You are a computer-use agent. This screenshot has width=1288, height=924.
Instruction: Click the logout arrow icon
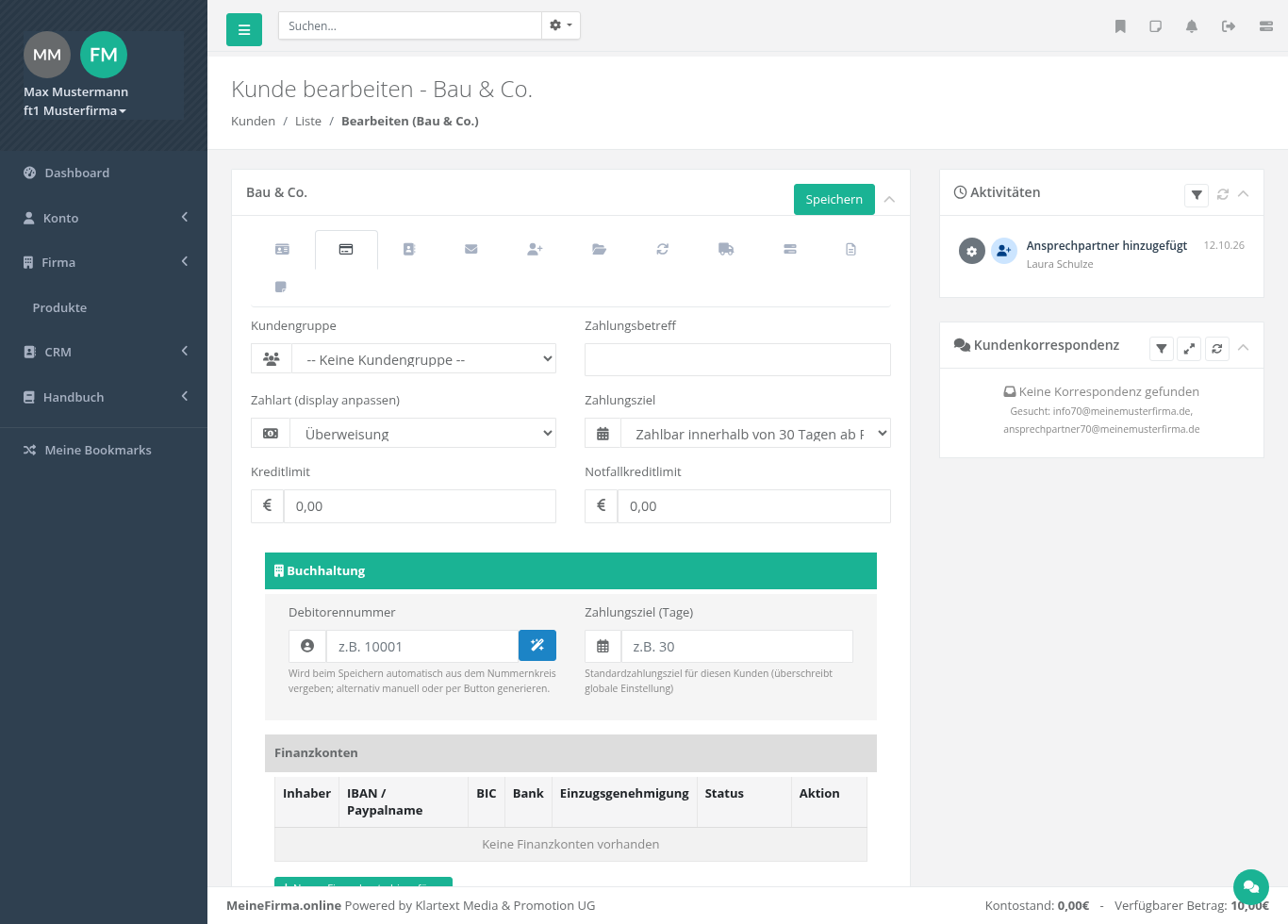[1229, 26]
